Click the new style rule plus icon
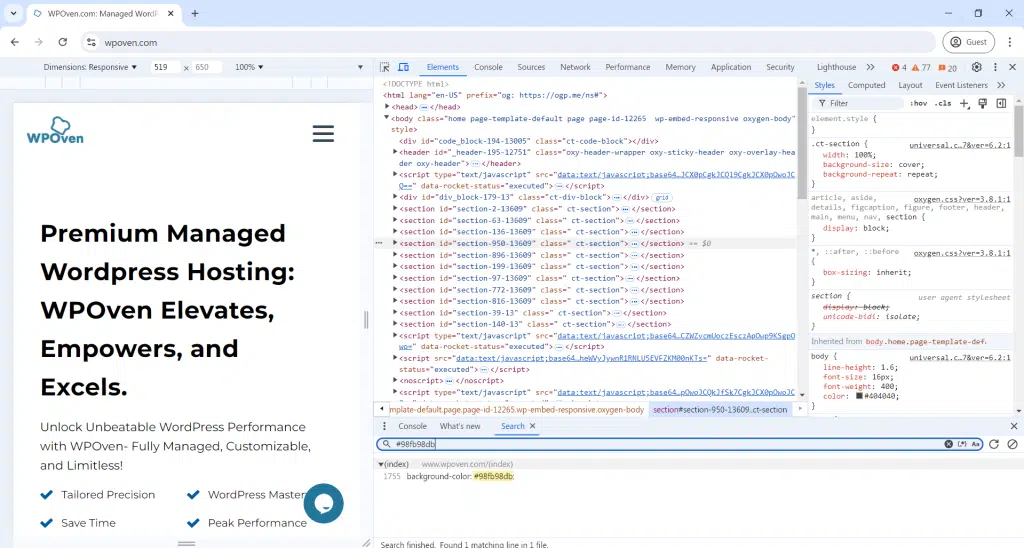 coord(965,103)
